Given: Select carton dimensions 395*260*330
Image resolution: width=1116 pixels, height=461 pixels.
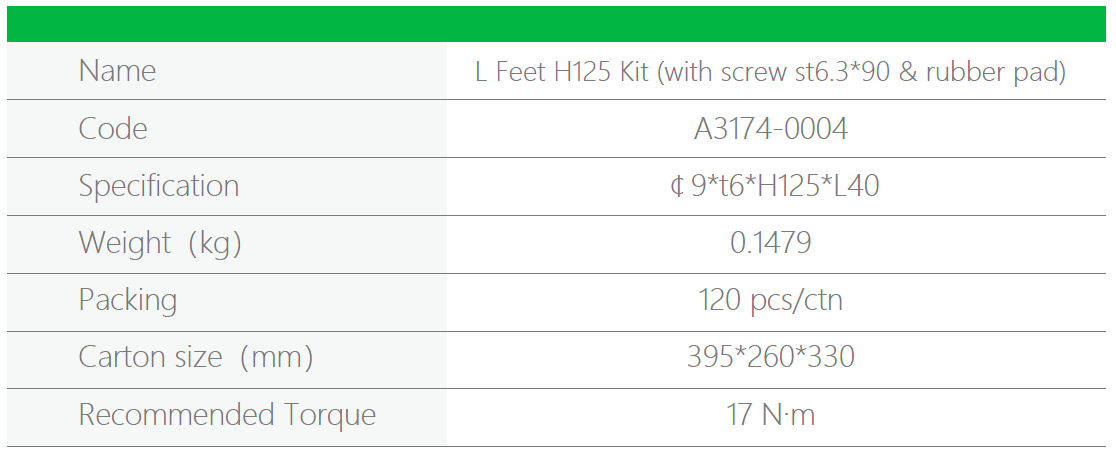Looking at the screenshot, I should pyautogui.click(x=771, y=357).
